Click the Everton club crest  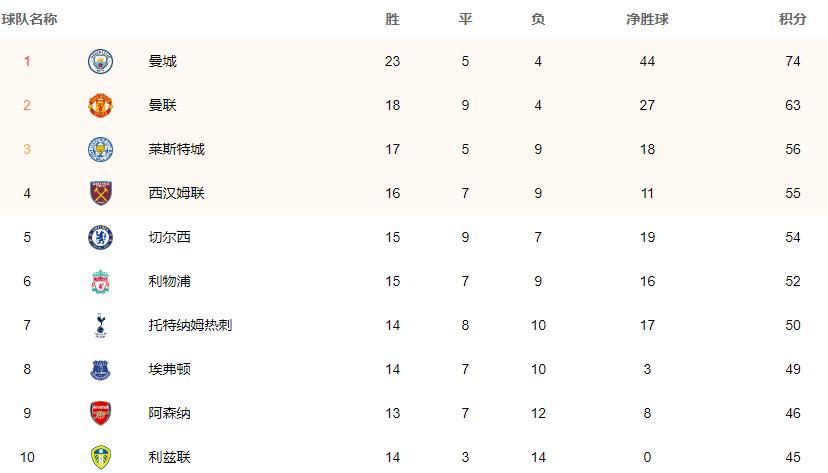pos(100,369)
